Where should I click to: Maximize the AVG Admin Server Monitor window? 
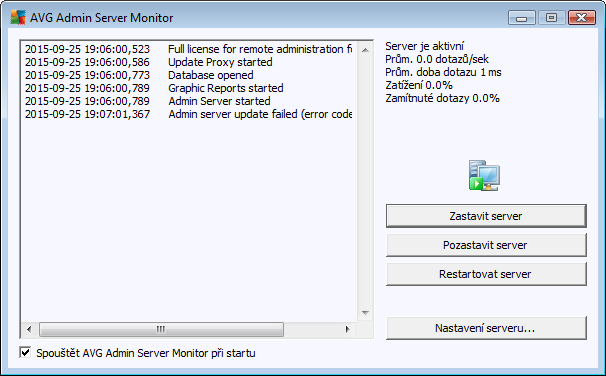click(552, 18)
